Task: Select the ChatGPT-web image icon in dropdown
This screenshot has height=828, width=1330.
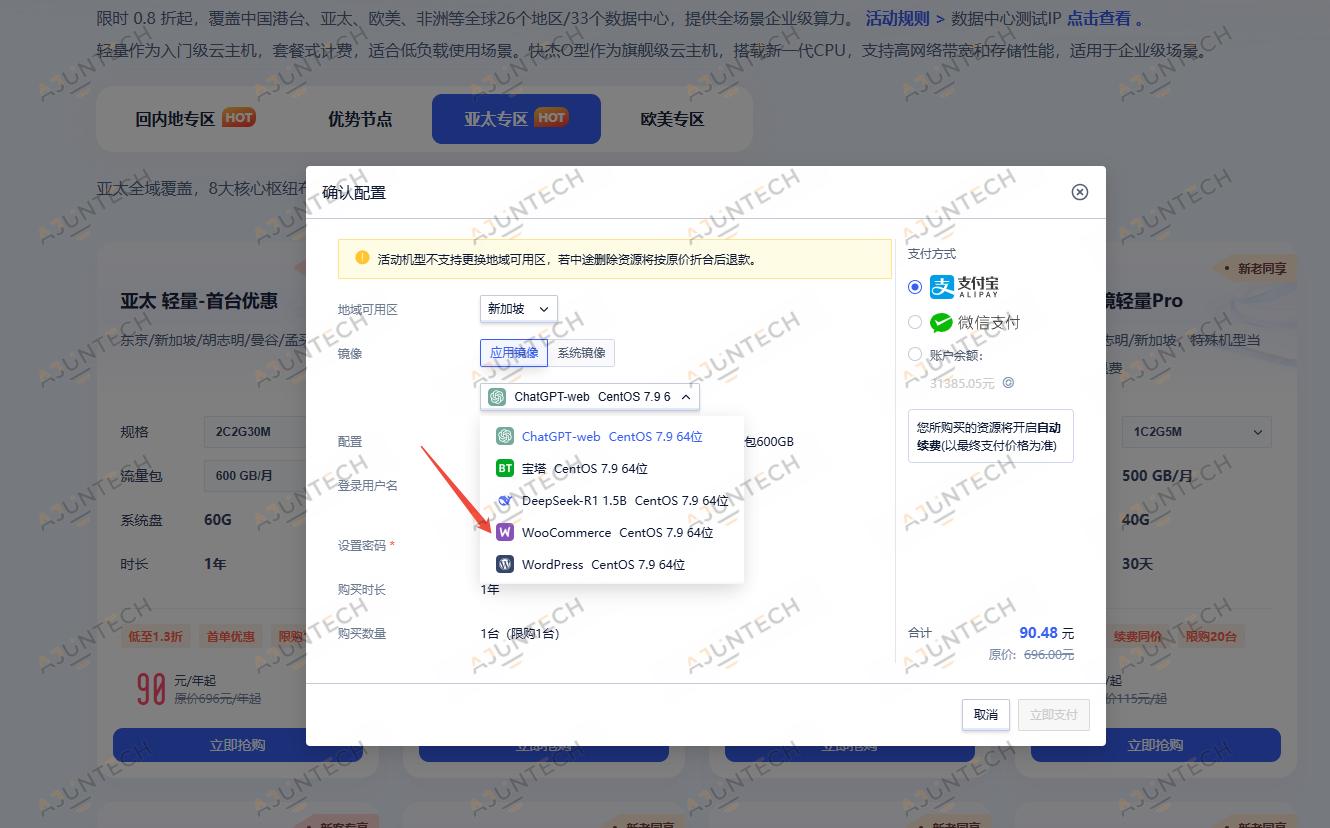Action: coord(504,436)
